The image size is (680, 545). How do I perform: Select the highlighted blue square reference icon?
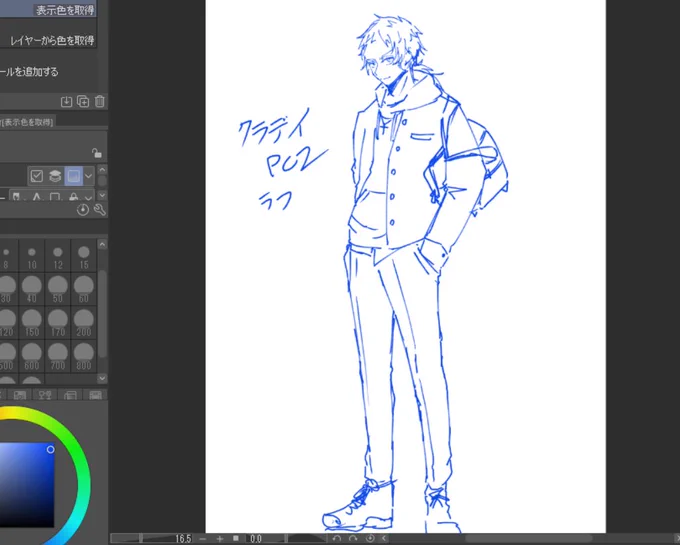pyautogui.click(x=73, y=176)
